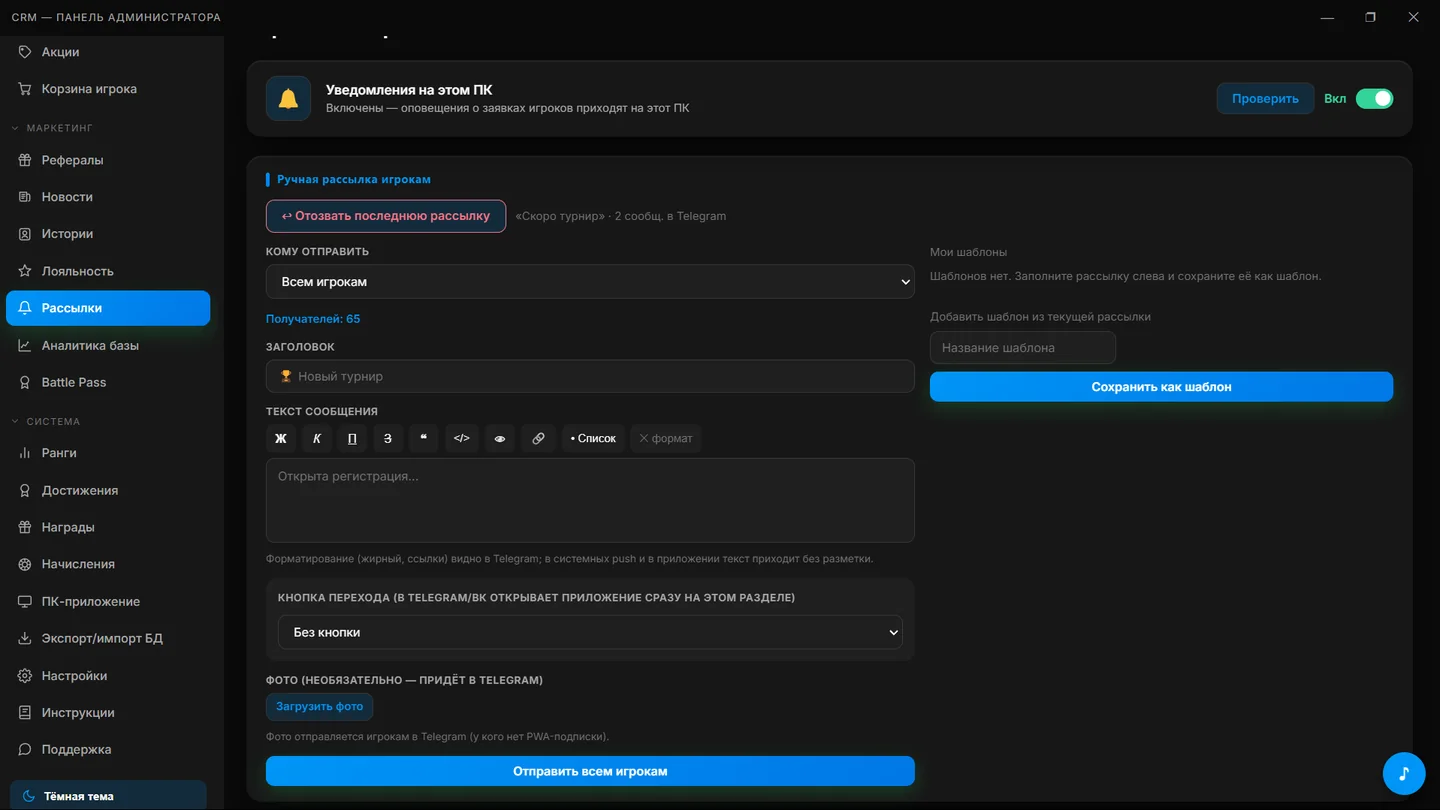Apply strikethrough with the З button
1440x810 pixels.
pos(388,438)
